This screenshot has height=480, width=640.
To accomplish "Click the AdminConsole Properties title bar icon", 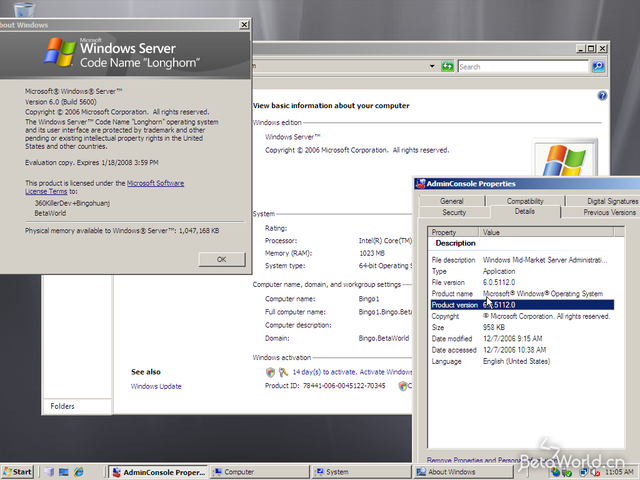I will coord(420,184).
